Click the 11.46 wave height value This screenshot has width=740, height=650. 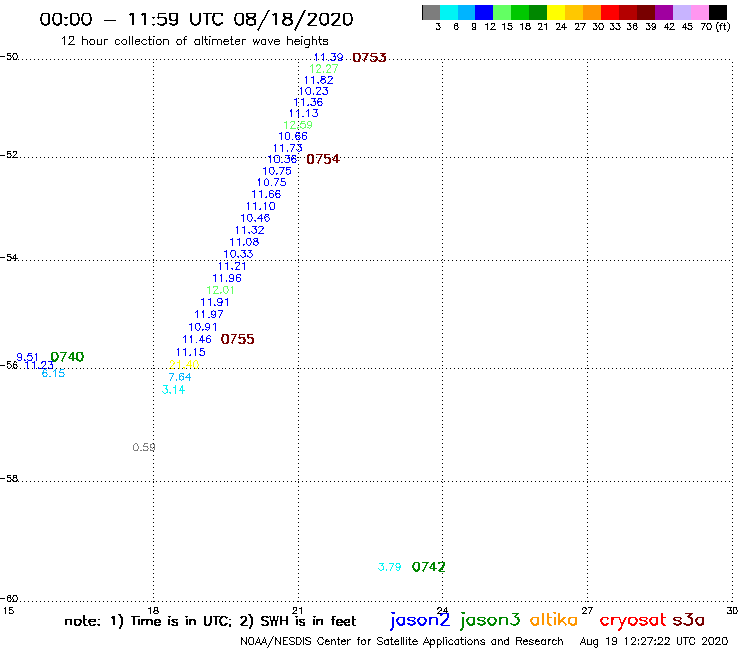[197, 339]
